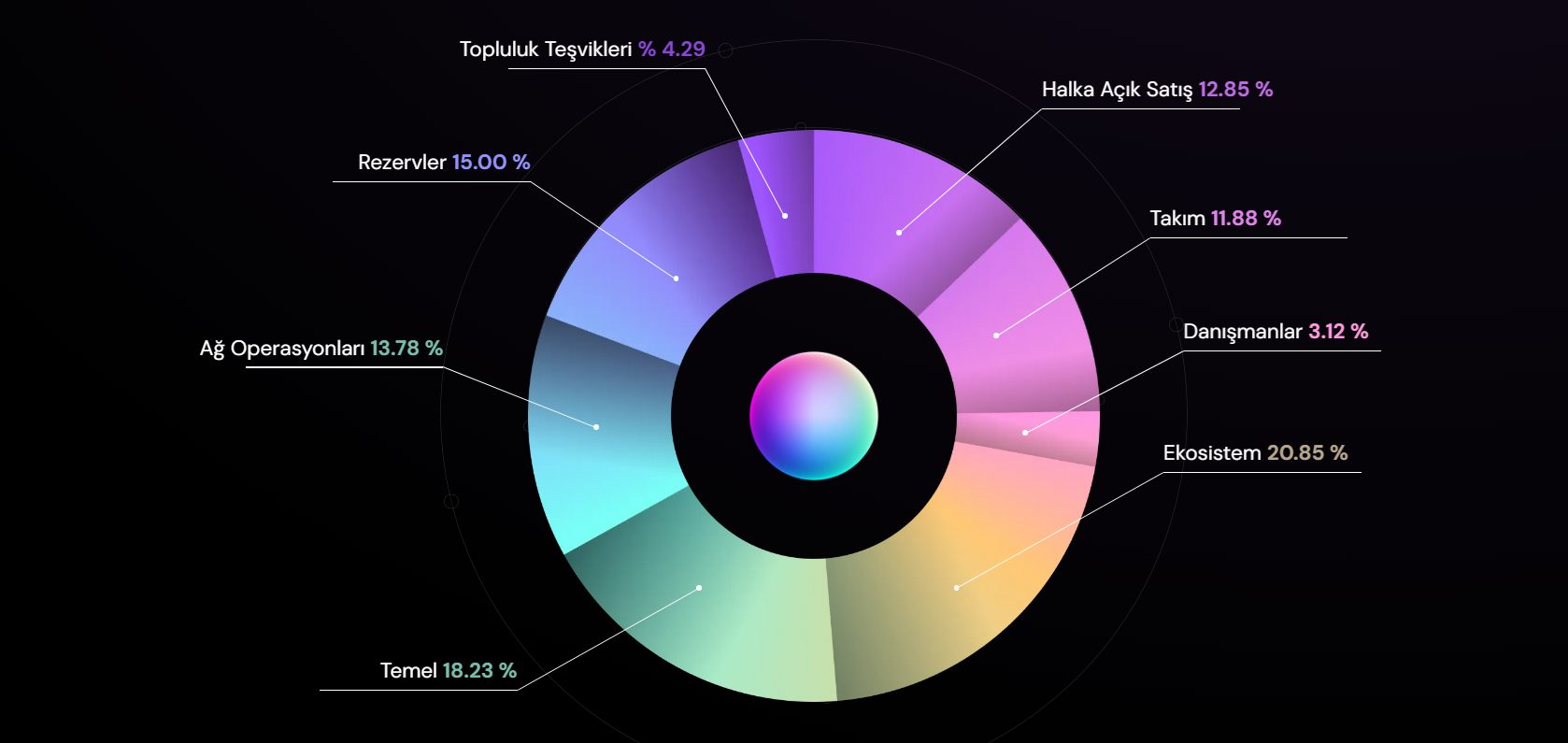This screenshot has height=743, width=1568.
Task: Click the Halka Açık Satış 12.85 % label
Action: 1157,90
